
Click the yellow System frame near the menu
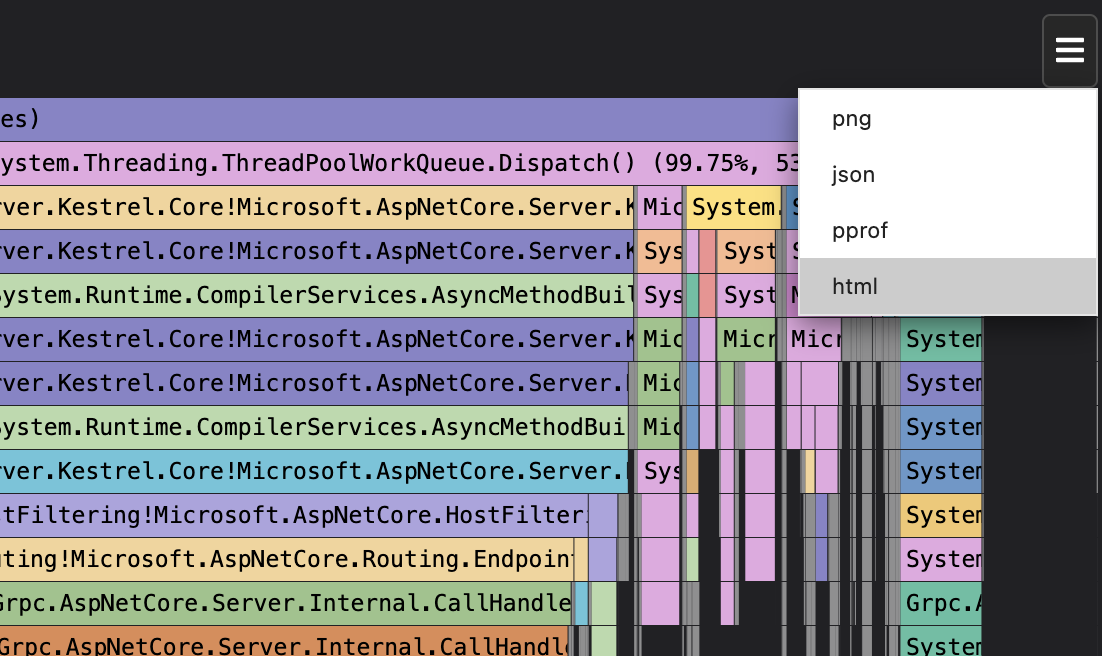tap(734, 207)
